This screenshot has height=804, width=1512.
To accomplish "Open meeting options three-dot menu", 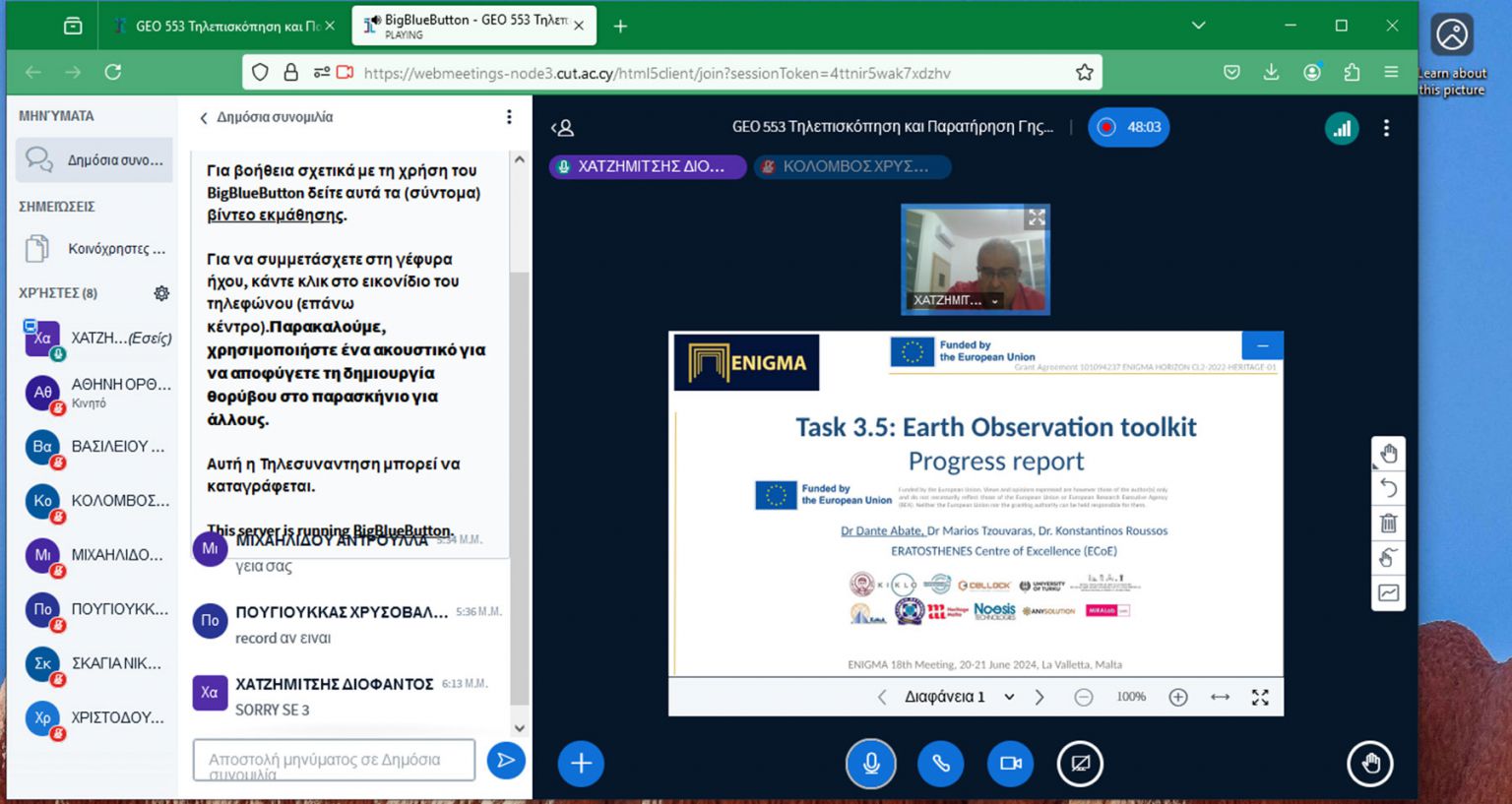I will pos(1386,128).
